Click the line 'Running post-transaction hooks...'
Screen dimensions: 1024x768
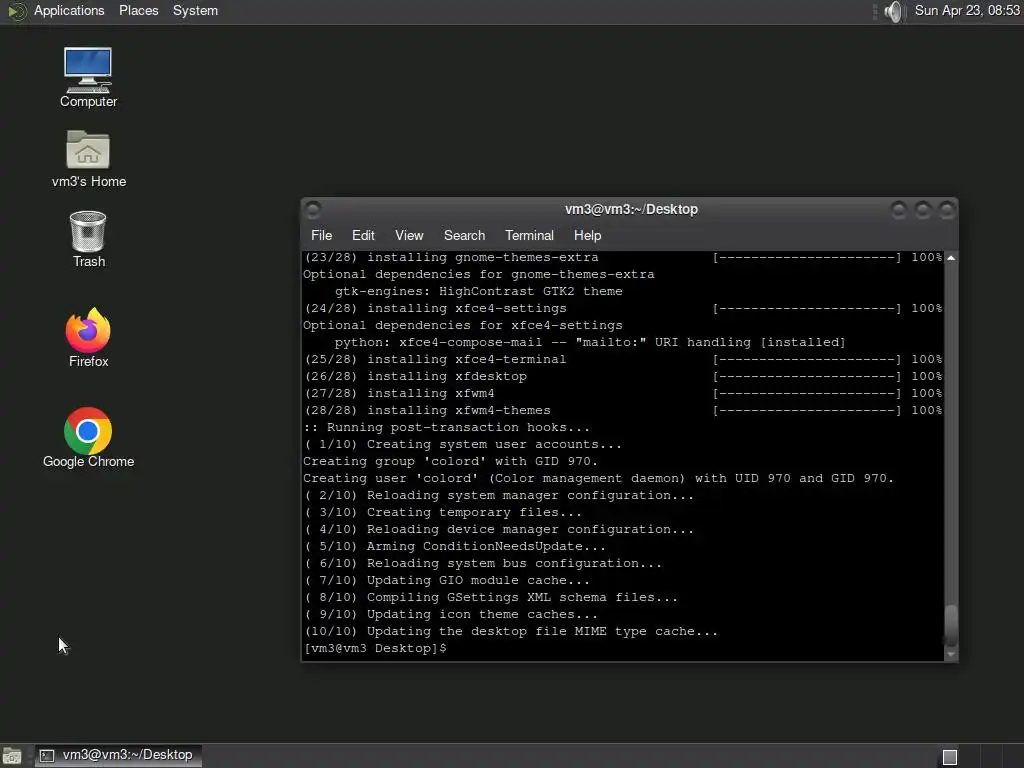[447, 427]
